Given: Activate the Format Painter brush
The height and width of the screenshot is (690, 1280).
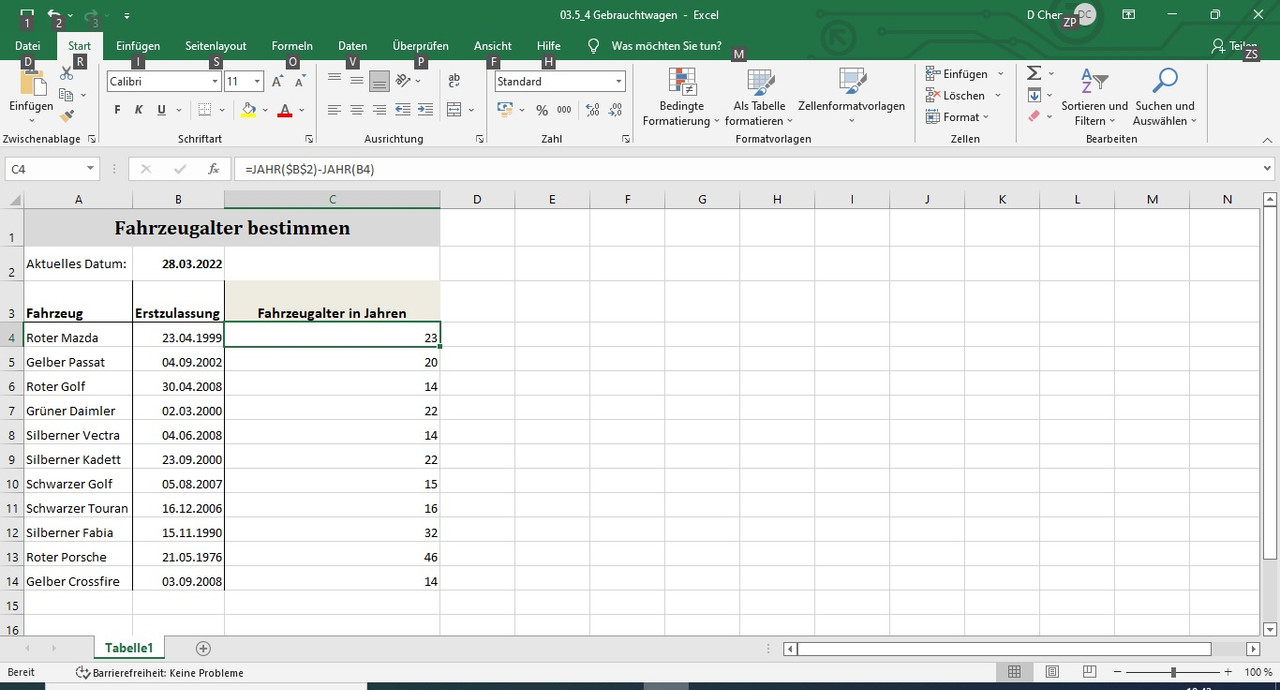Looking at the screenshot, I should 67,116.
